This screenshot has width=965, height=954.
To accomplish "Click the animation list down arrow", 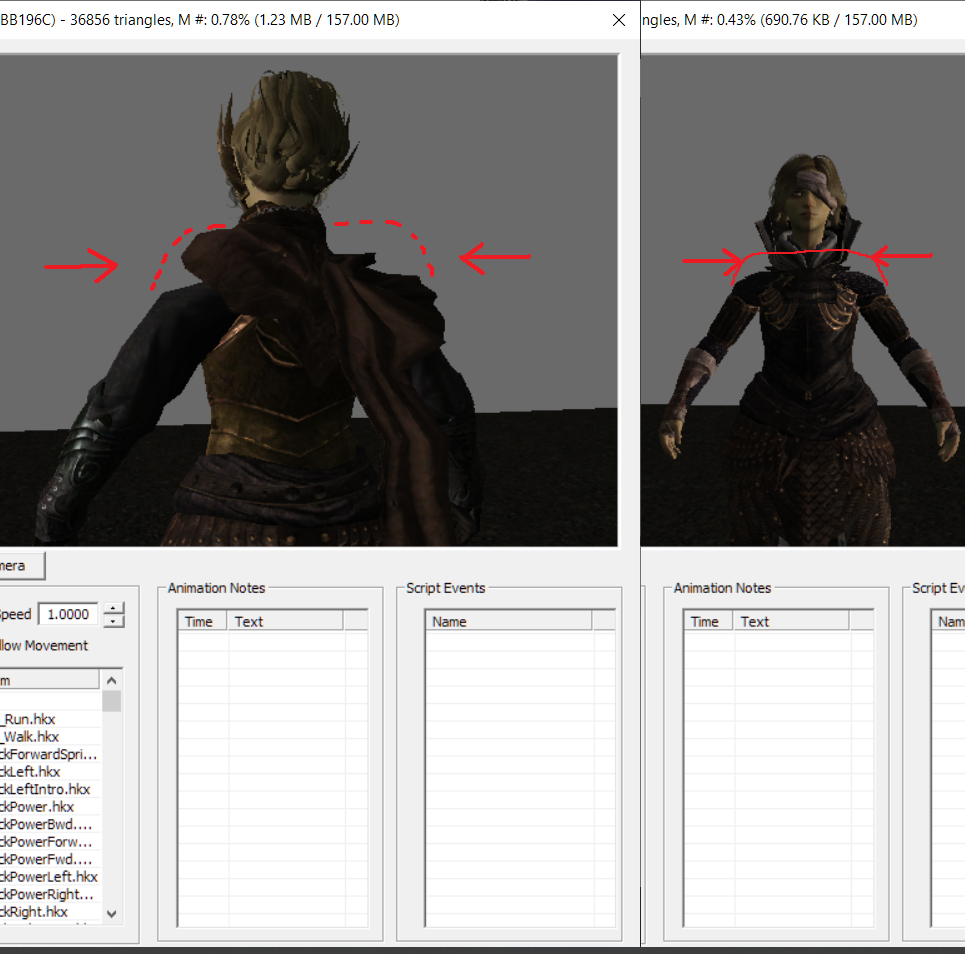I will pyautogui.click(x=111, y=914).
